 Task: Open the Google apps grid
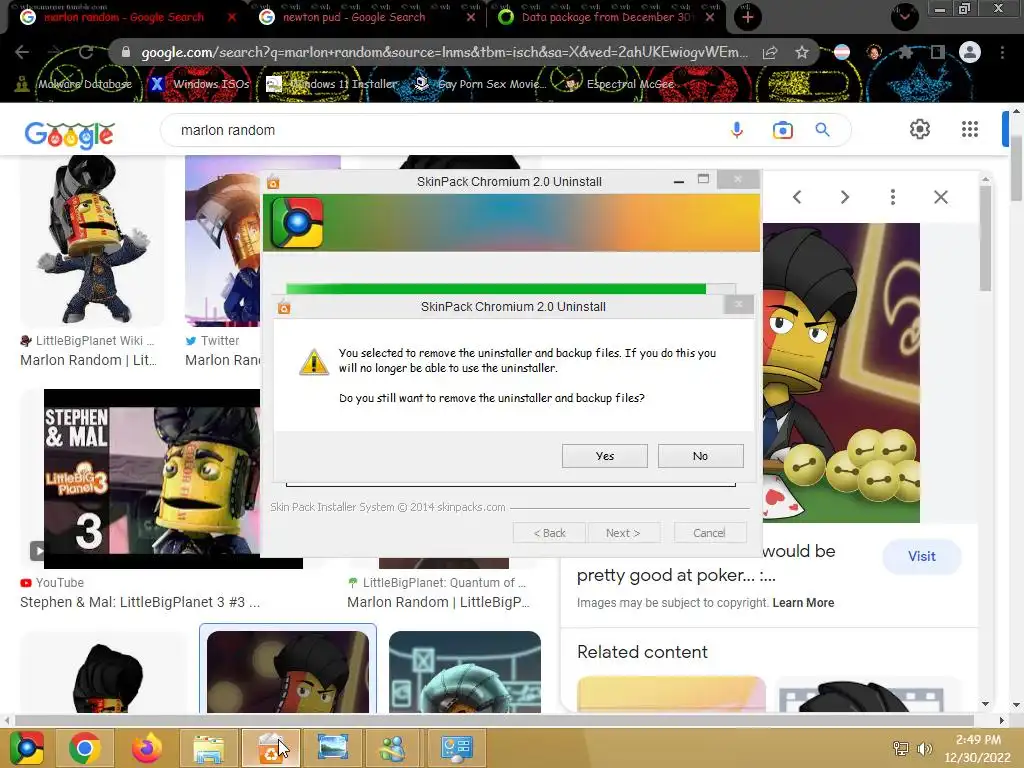tap(970, 129)
